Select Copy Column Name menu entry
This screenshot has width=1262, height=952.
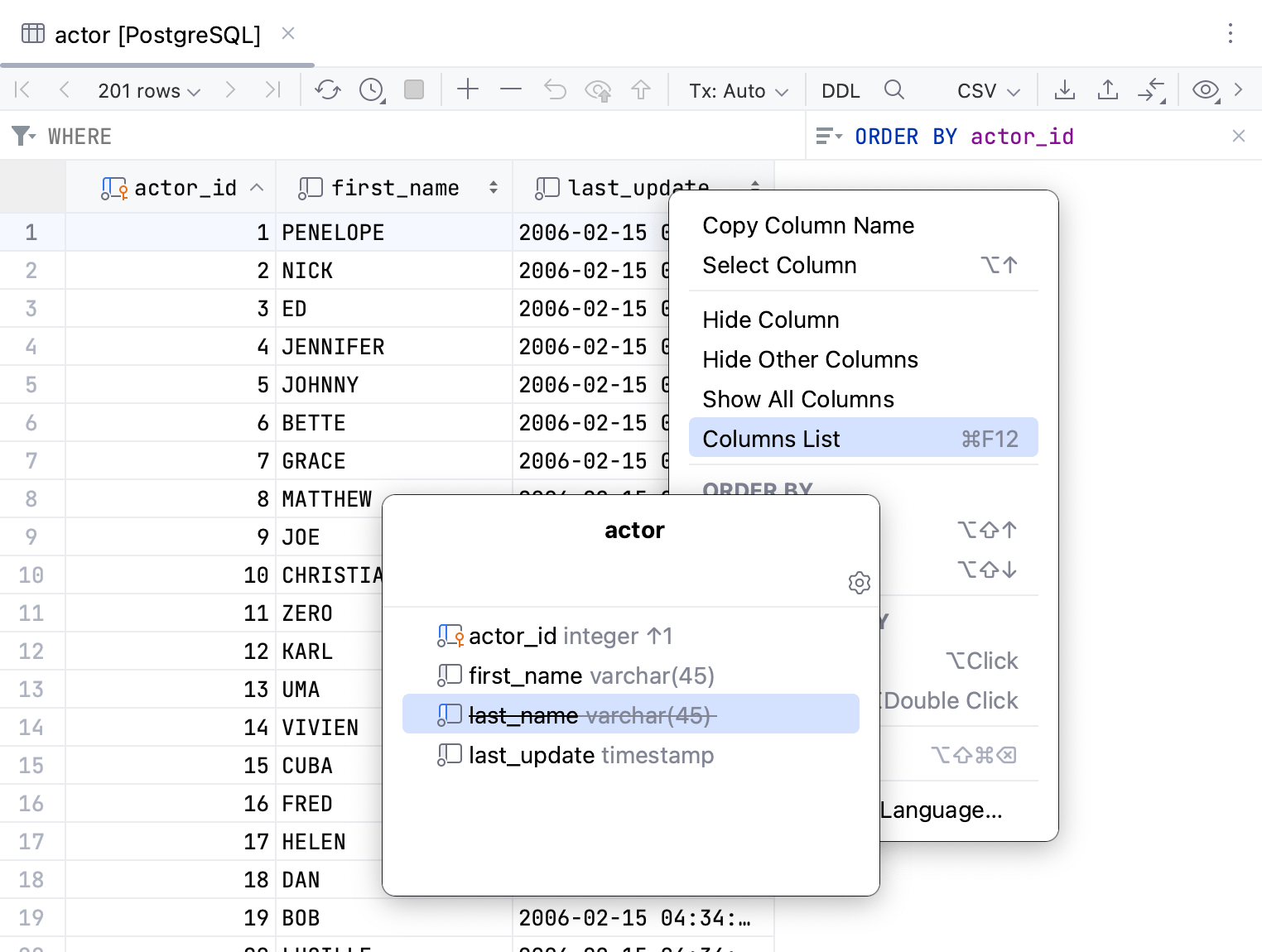[807, 225]
